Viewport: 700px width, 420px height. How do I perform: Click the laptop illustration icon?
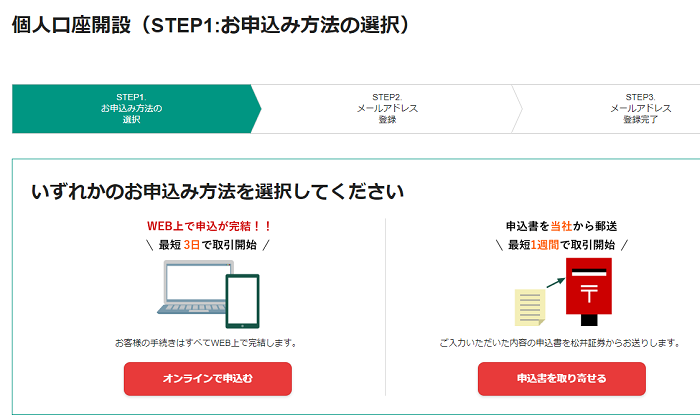point(192,288)
